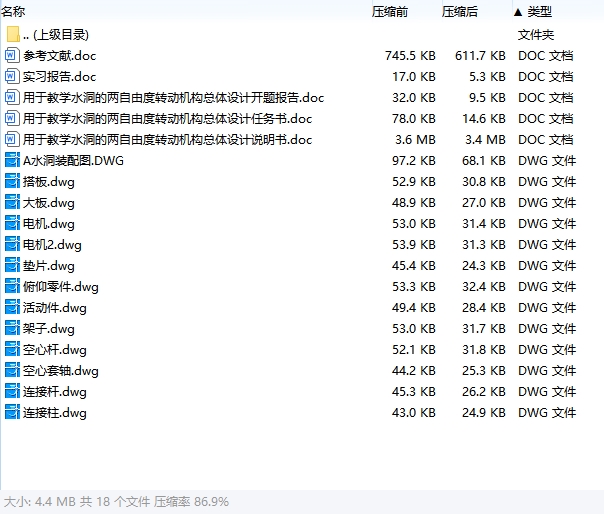The image size is (604, 514).
Task: Click the parent directory folder icon
Action: (13, 34)
